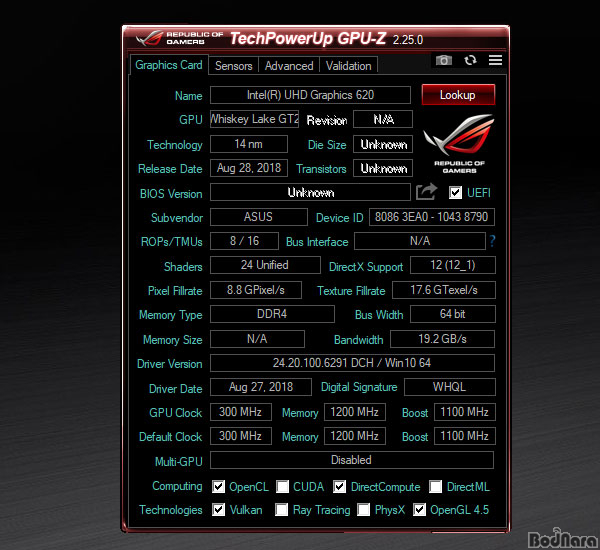Toggle the OpenCL checkbox
The image size is (600, 550).
click(218, 486)
